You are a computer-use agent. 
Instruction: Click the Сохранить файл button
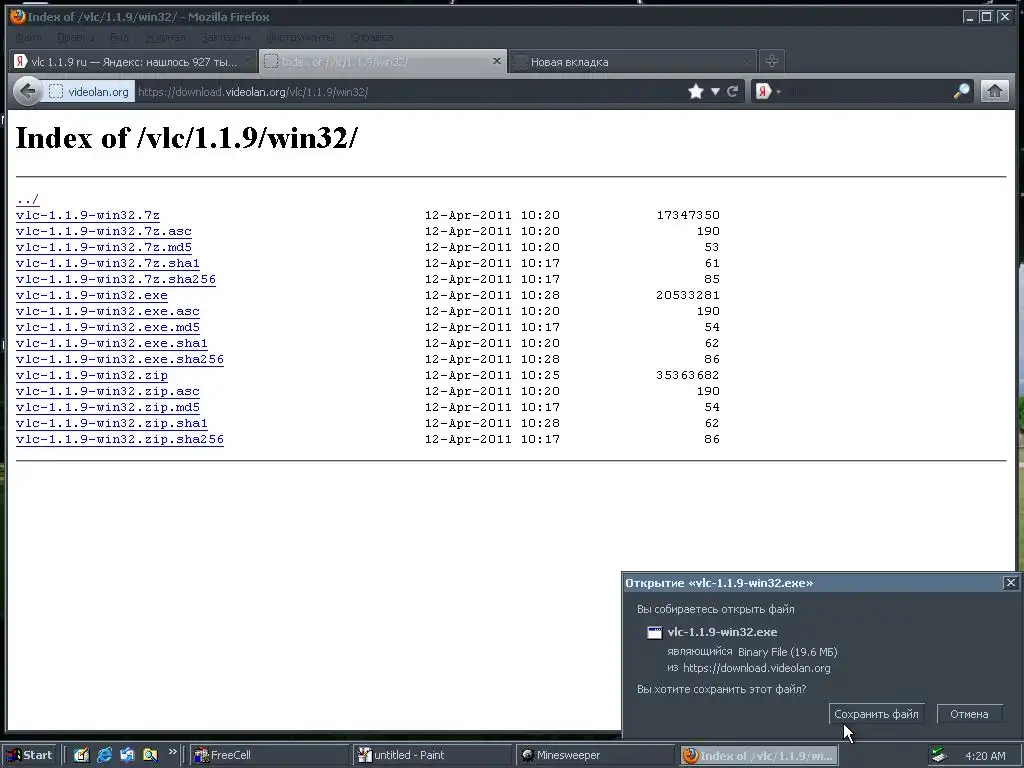pos(876,714)
